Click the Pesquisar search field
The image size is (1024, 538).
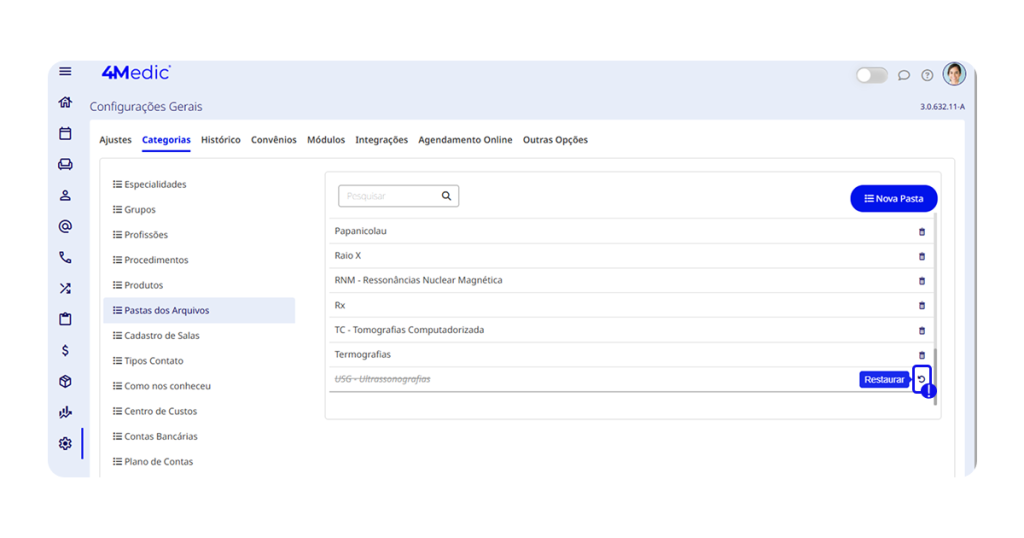click(x=388, y=196)
